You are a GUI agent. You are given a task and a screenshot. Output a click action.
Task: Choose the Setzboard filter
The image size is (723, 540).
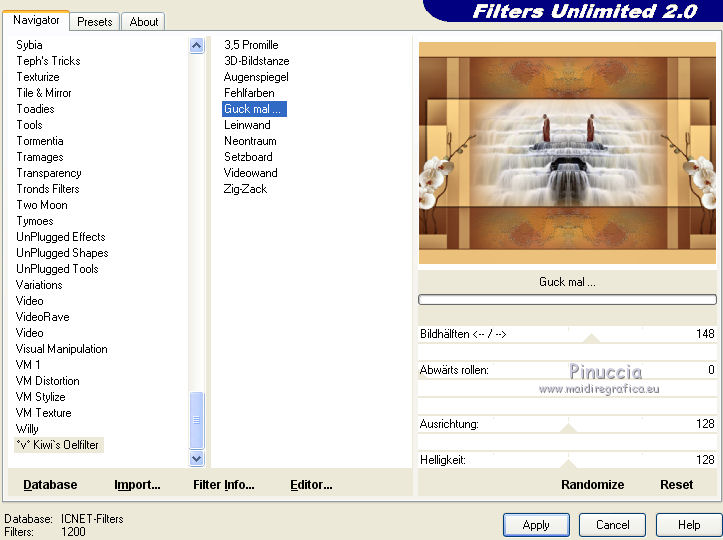pos(248,157)
